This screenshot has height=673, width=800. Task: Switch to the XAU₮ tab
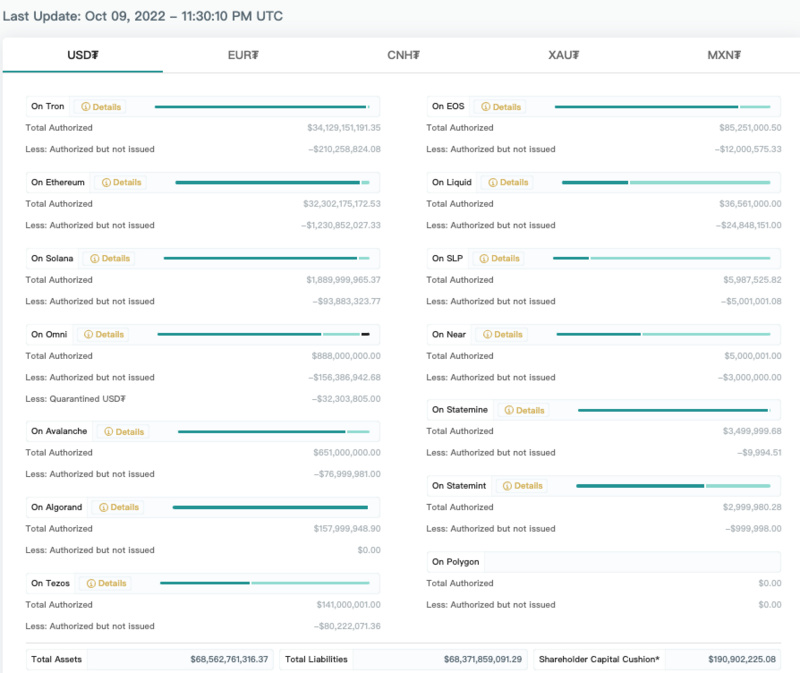(564, 55)
